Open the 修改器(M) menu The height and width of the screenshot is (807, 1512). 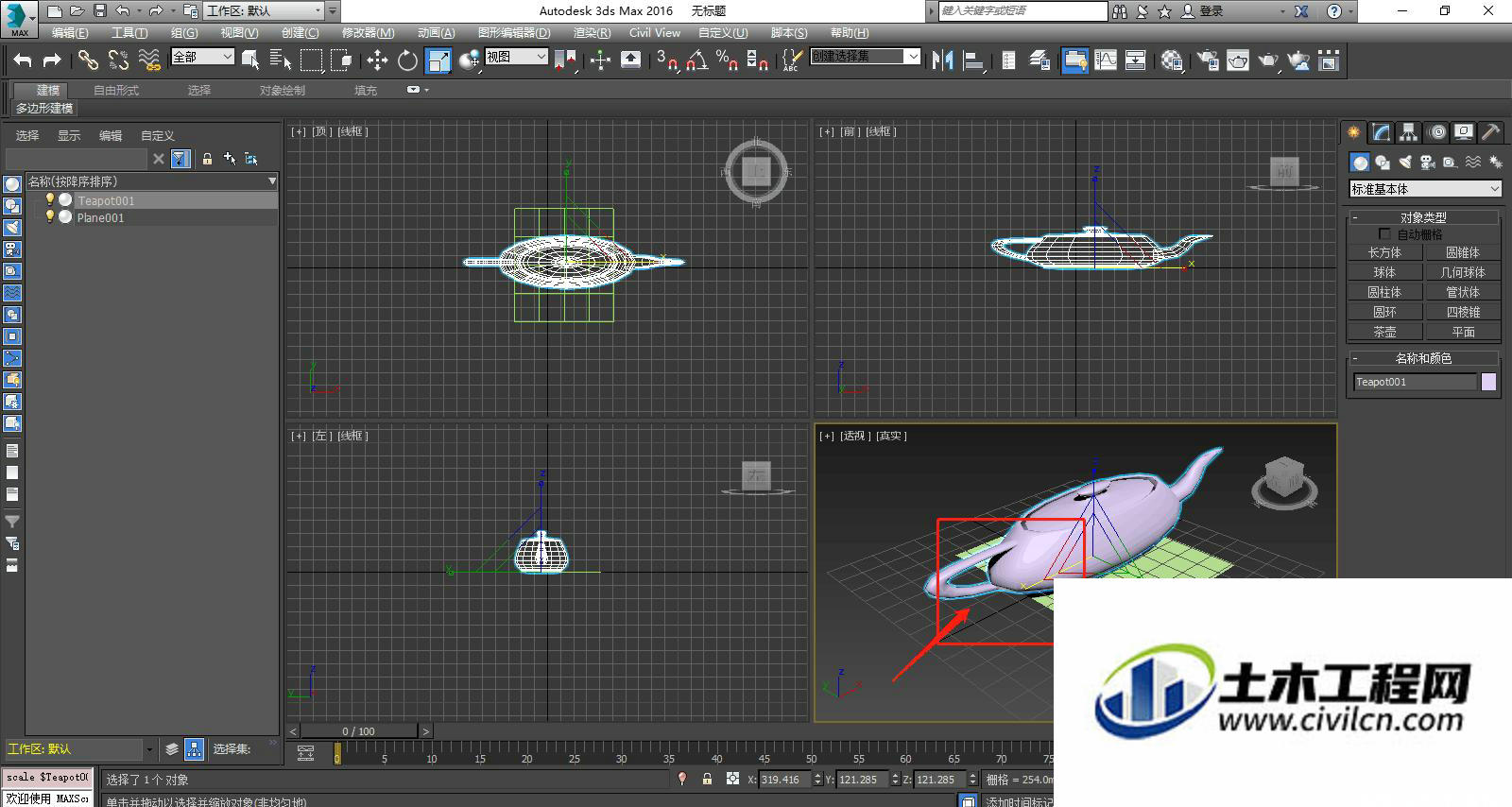click(368, 32)
